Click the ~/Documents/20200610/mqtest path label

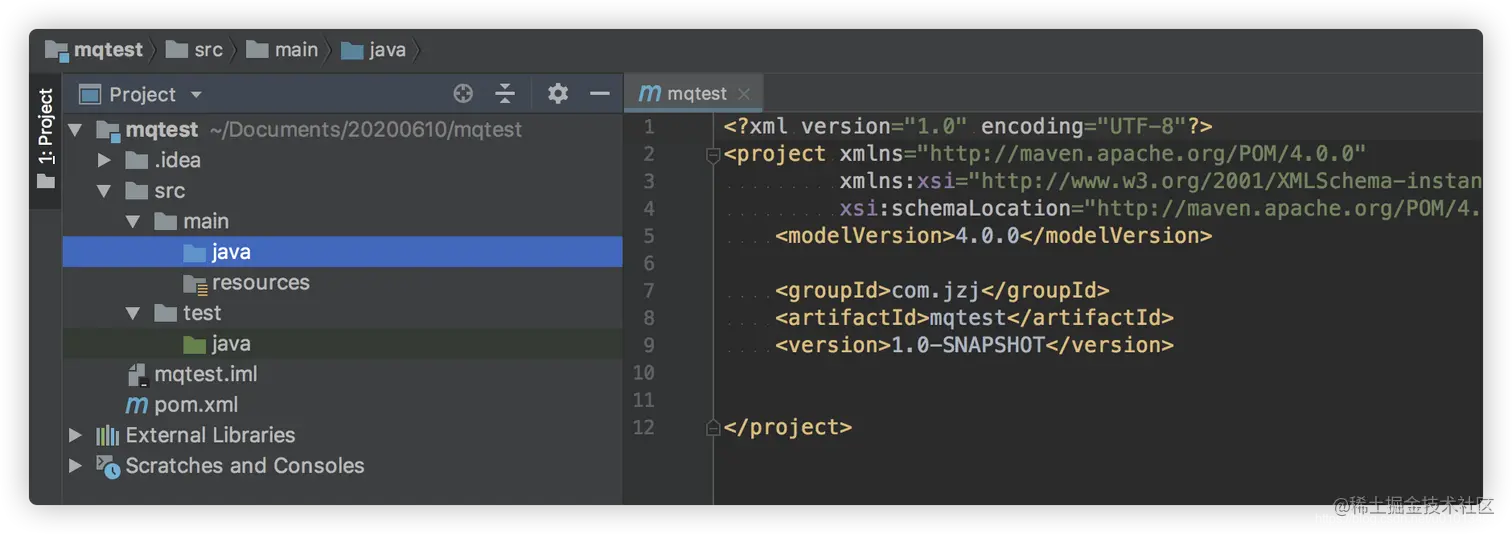366,130
